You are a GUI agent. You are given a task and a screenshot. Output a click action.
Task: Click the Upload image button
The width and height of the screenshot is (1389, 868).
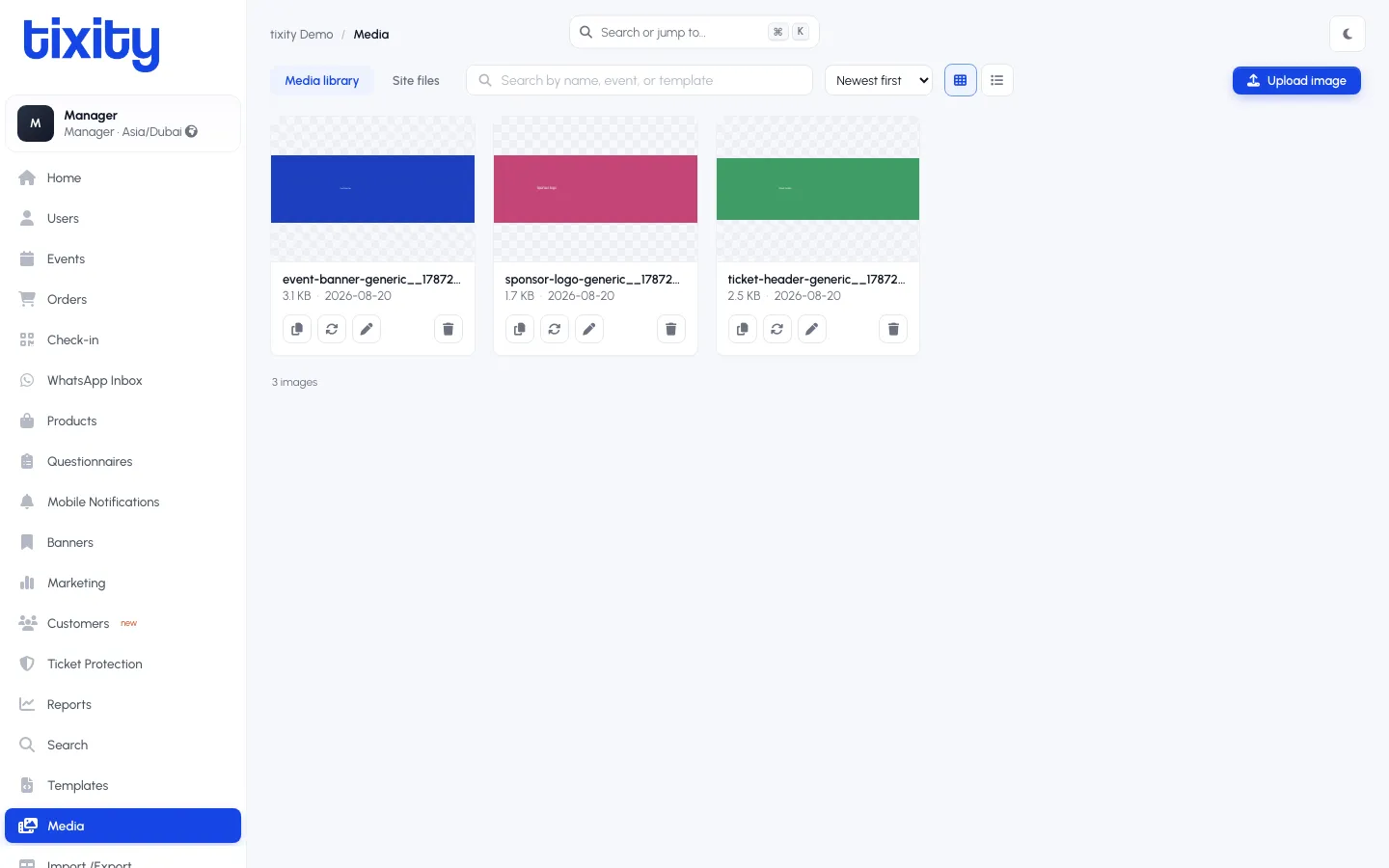[1296, 80]
